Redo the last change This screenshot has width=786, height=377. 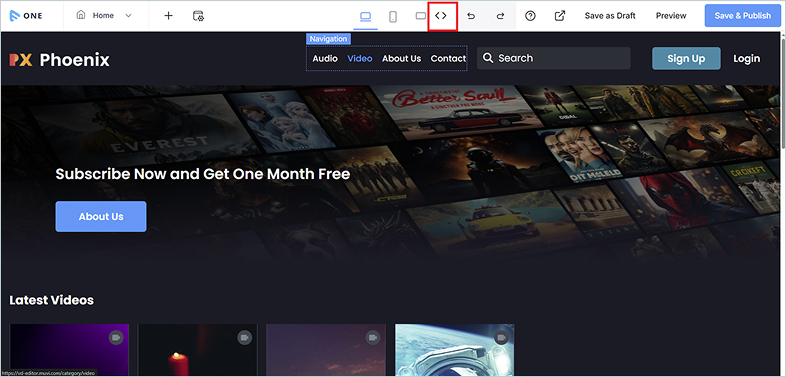[500, 16]
